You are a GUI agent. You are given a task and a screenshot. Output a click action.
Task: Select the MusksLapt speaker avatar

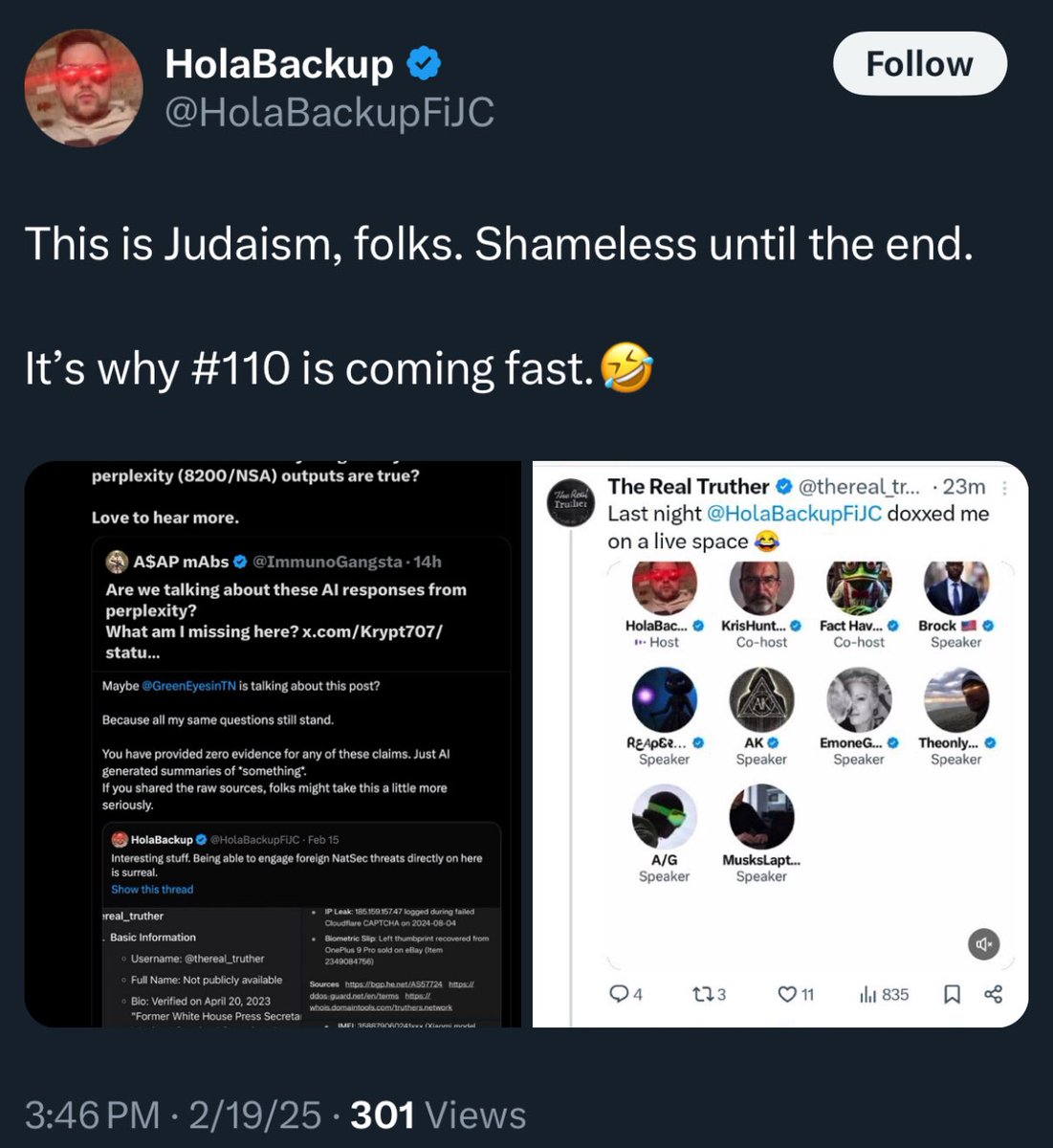[x=761, y=818]
